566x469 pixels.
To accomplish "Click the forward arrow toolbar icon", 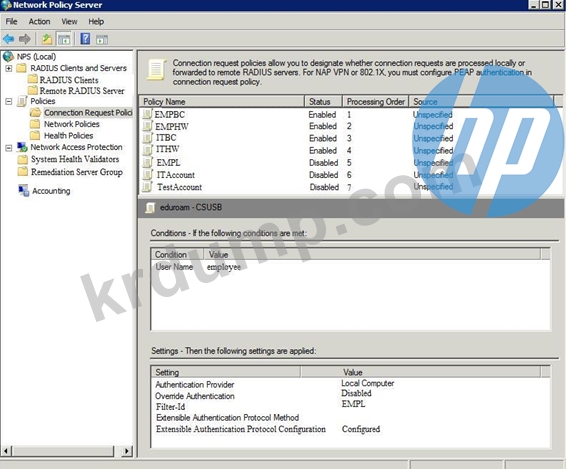I will (25, 39).
